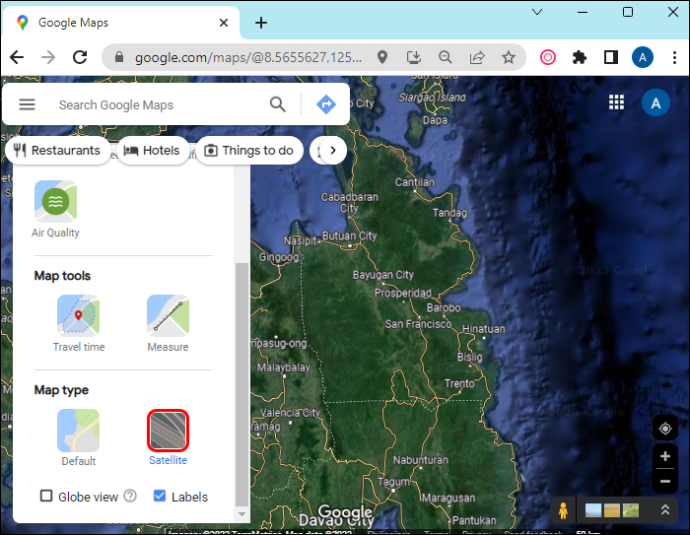The width and height of the screenshot is (690, 535).
Task: Click the Malaybalay map label
Action: 283,367
